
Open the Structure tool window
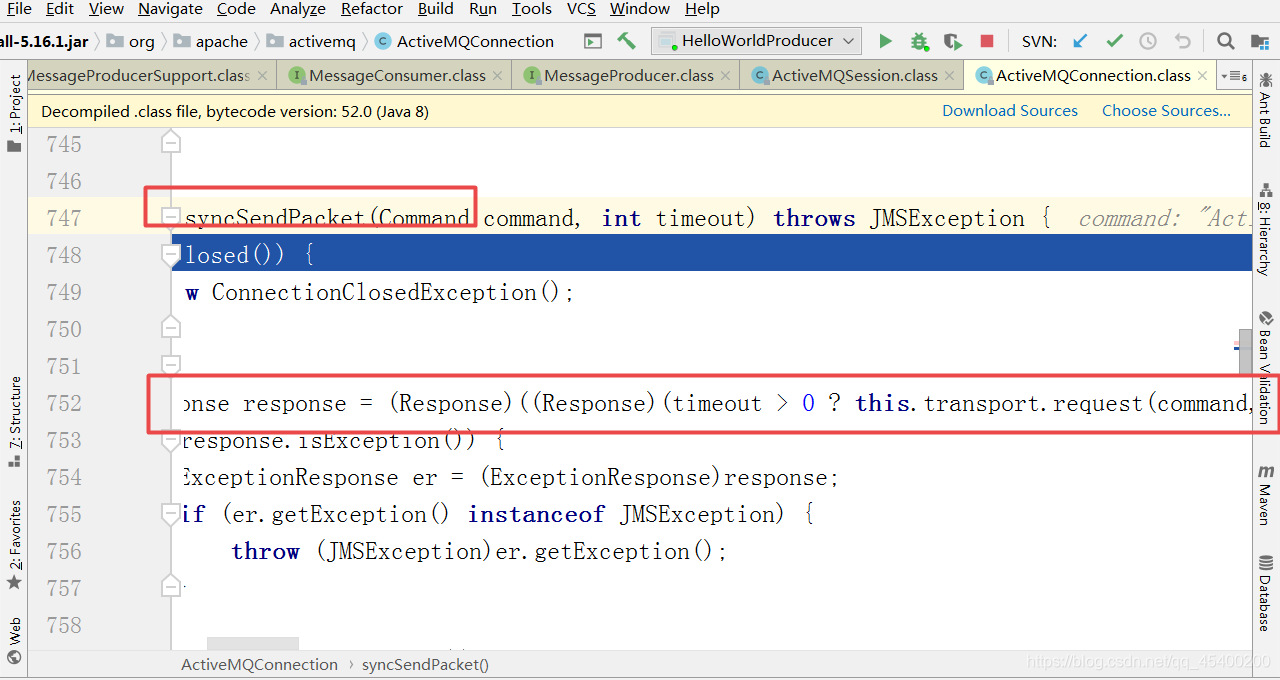[x=14, y=421]
